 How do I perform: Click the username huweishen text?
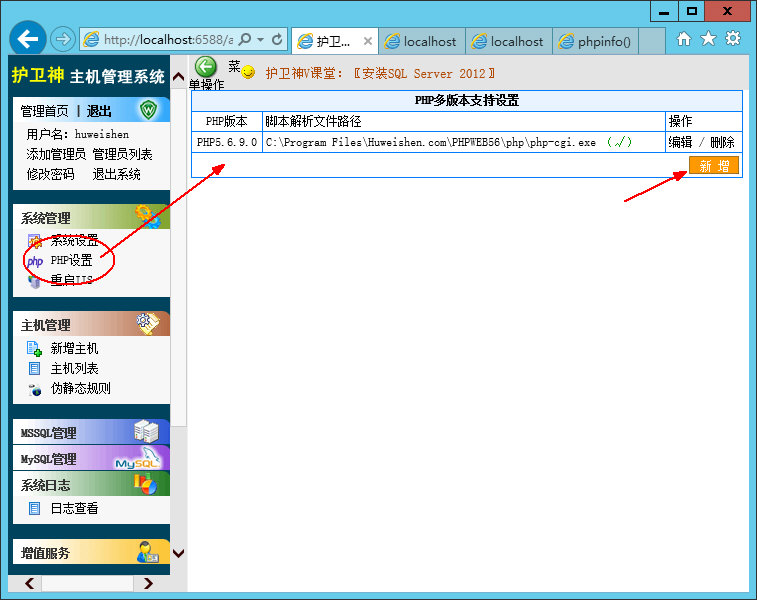(x=101, y=134)
